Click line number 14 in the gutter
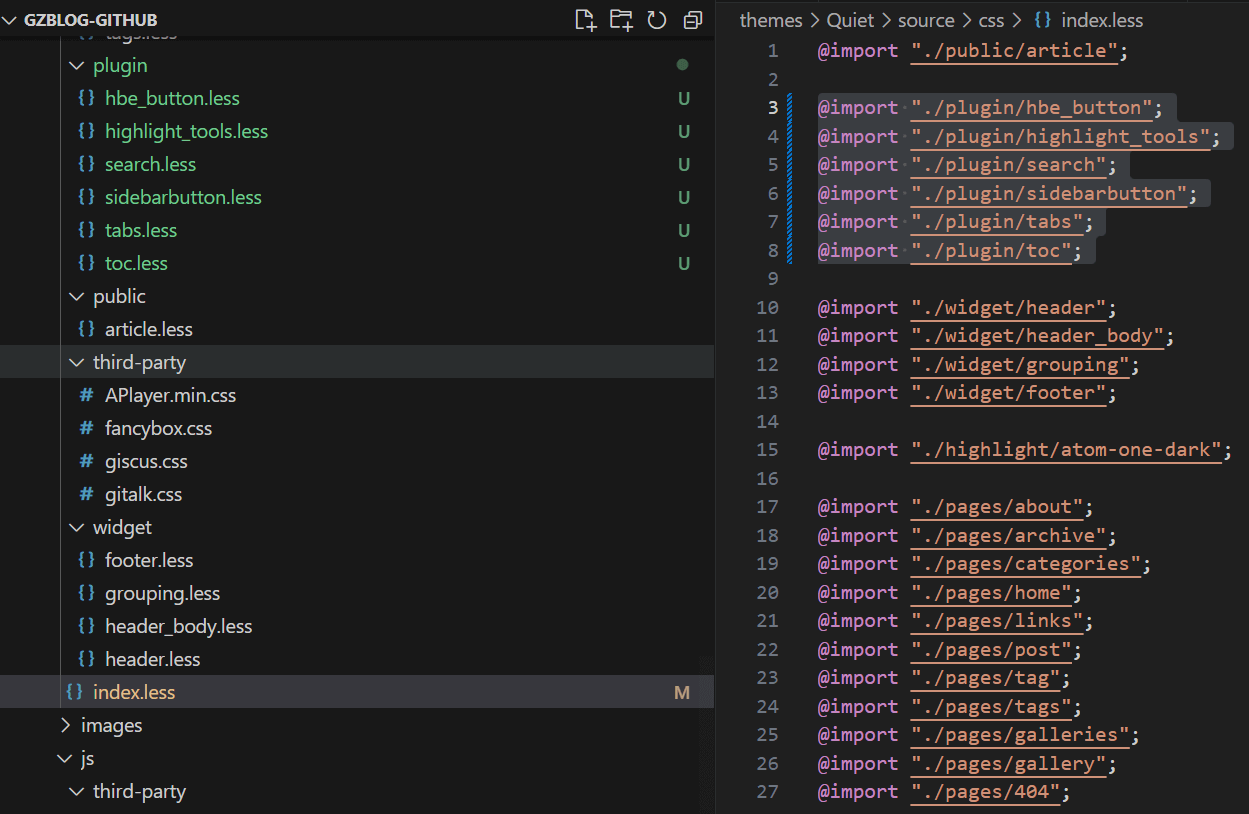Screen dimensions: 1249x814 767,421
